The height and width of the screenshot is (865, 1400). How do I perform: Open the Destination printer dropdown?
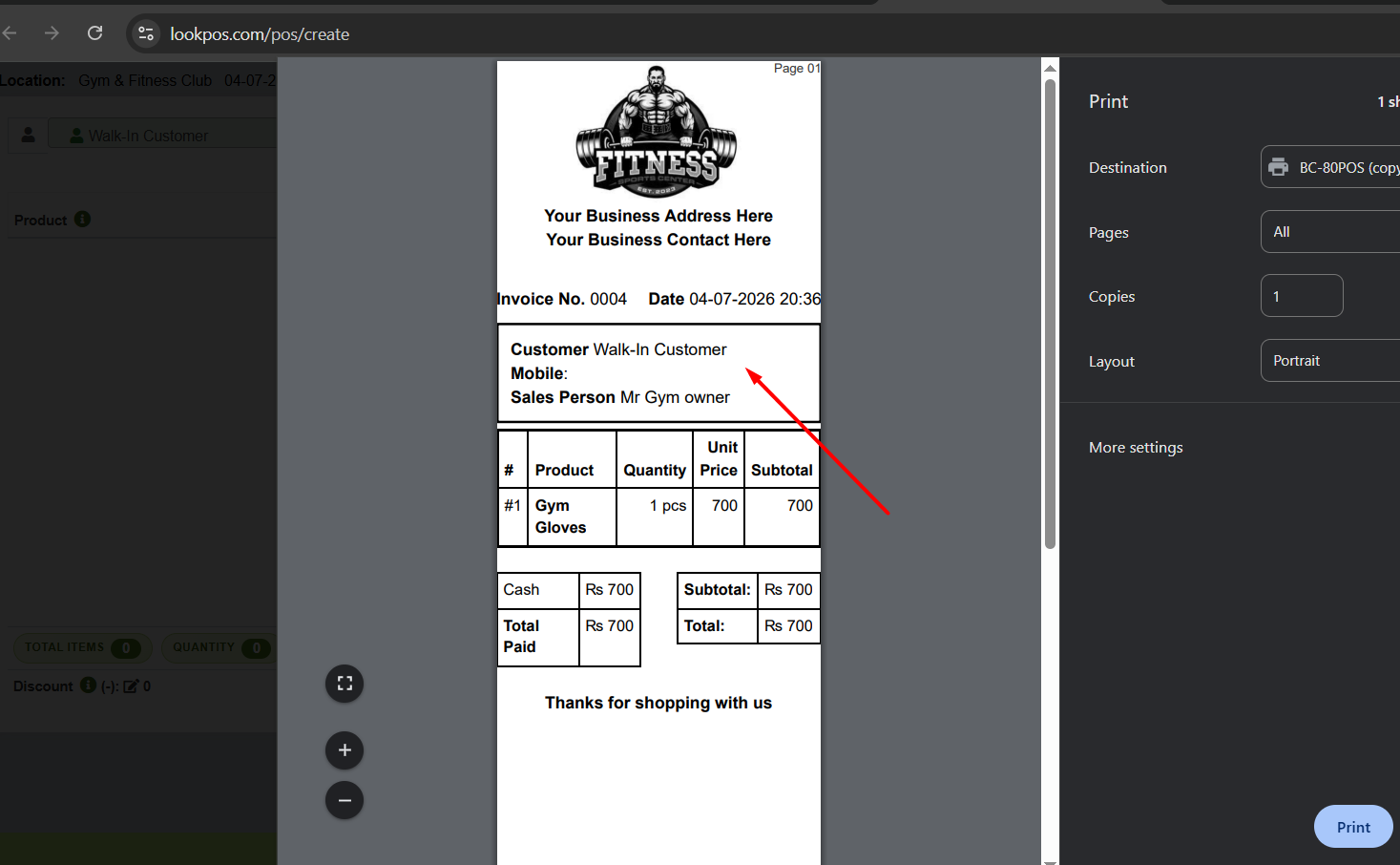pos(1330,167)
